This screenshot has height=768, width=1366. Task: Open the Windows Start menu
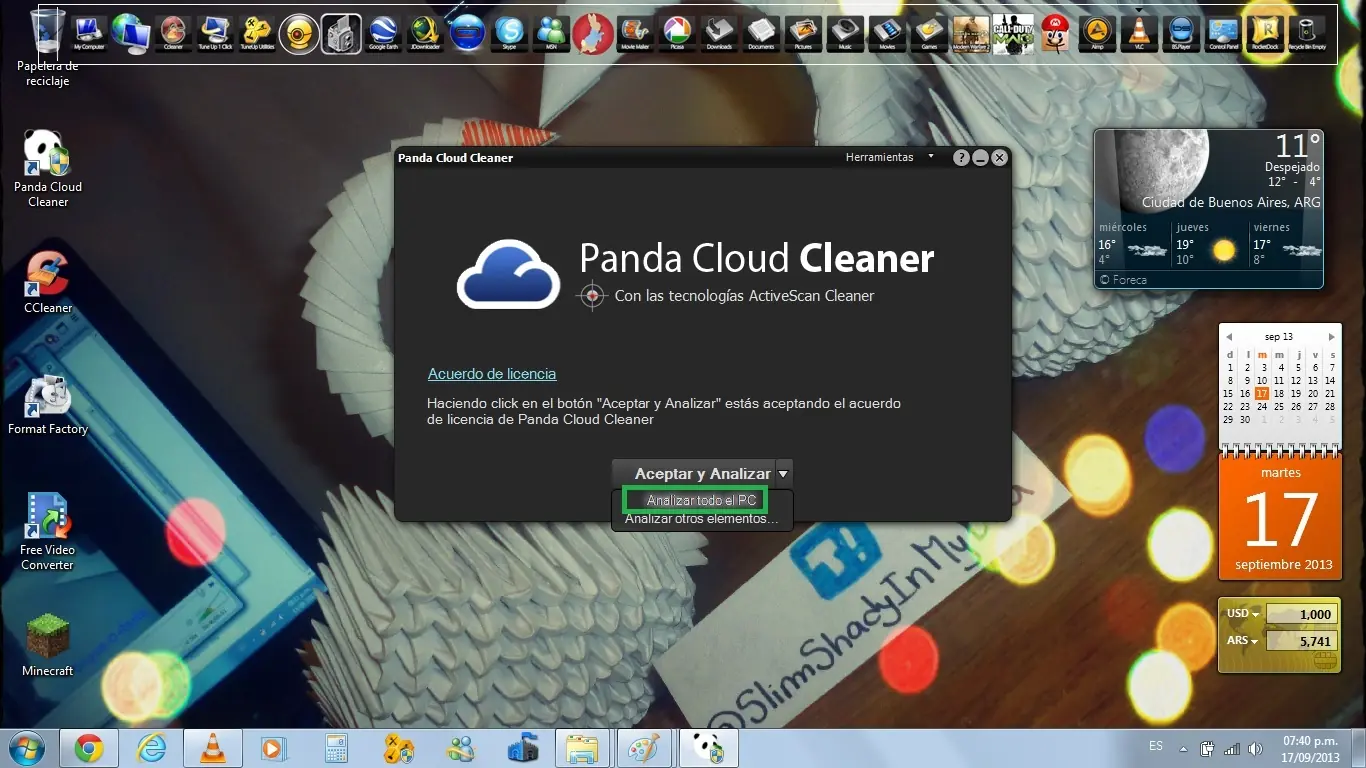[x=25, y=748]
